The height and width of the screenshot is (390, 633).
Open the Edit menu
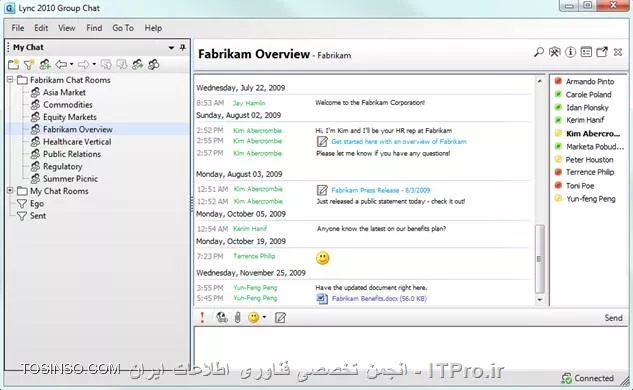(x=41, y=28)
